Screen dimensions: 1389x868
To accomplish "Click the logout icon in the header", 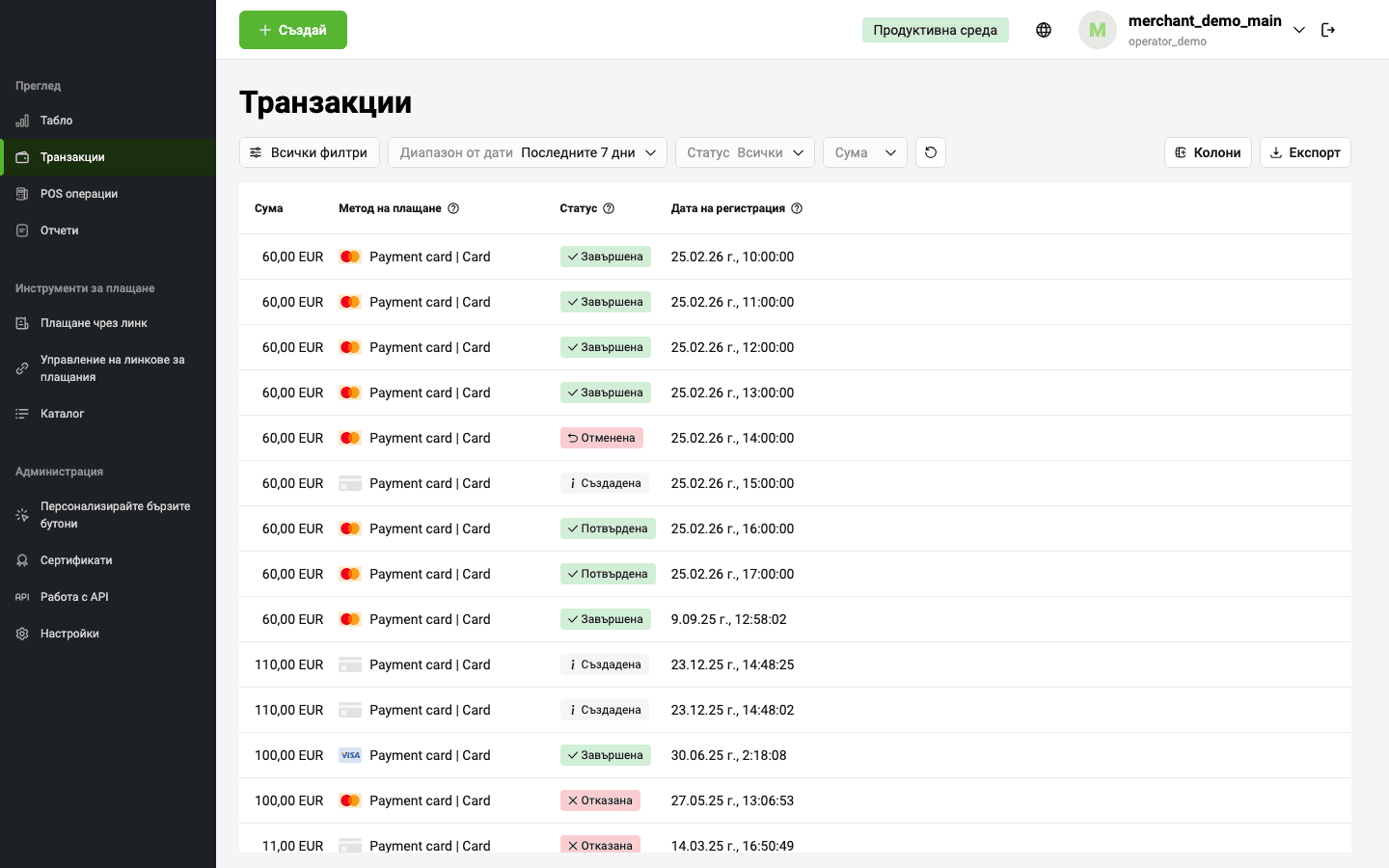I will click(1328, 30).
